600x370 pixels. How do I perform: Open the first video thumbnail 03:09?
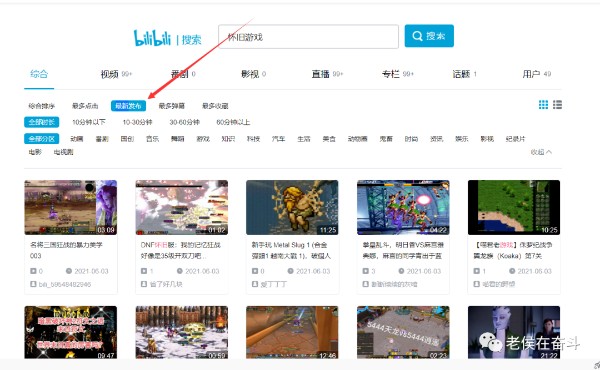[71, 207]
